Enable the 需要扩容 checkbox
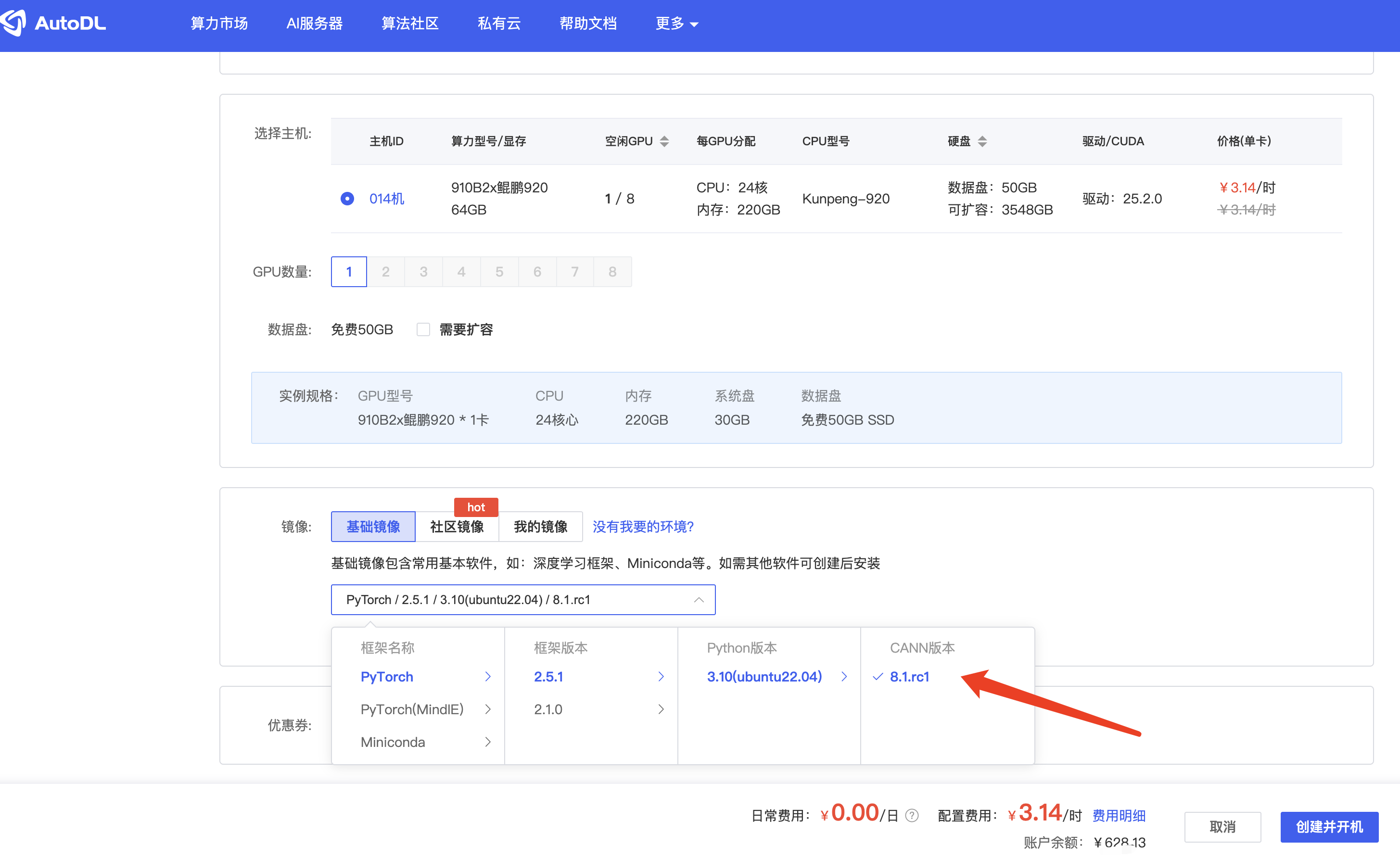The image size is (1400, 858). pos(423,329)
